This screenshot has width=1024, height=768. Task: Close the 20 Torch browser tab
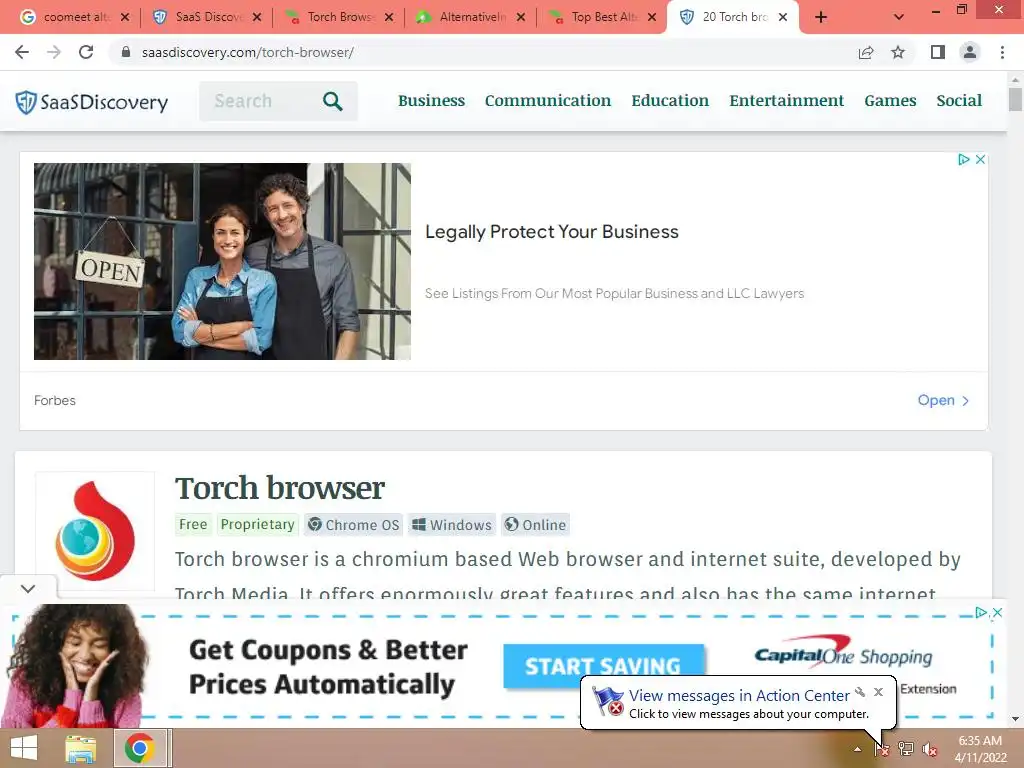point(782,18)
